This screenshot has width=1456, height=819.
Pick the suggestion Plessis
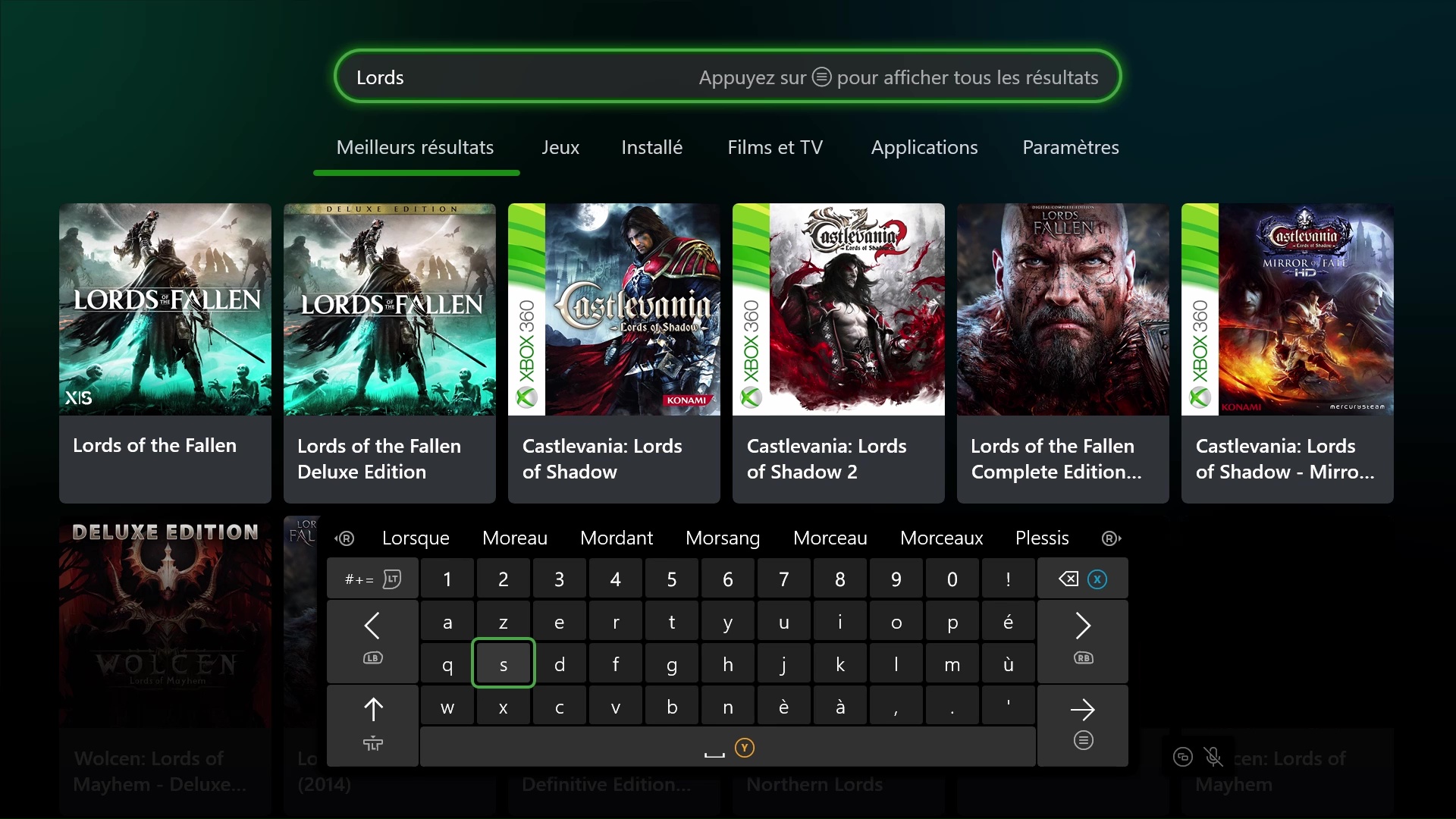(1042, 538)
